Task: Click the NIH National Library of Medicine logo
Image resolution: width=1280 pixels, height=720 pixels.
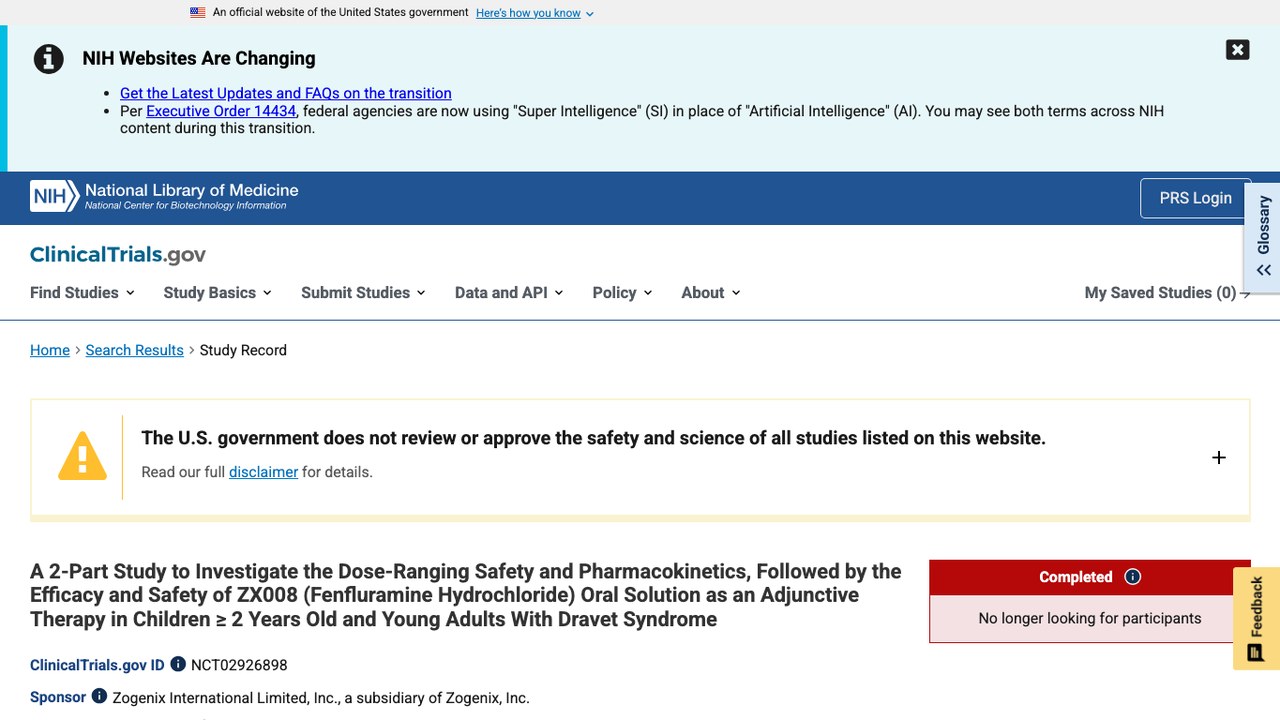Action: point(164,196)
